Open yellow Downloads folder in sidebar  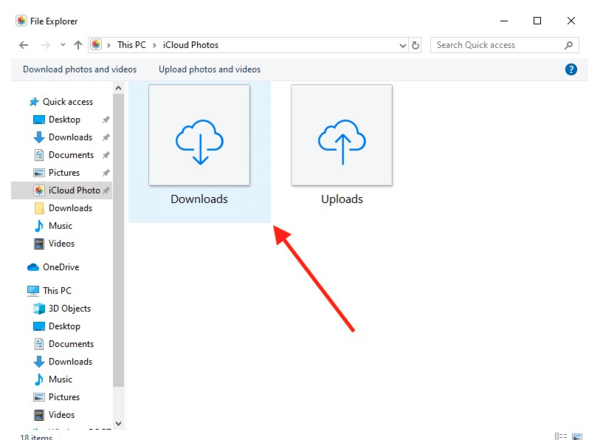click(x=70, y=208)
